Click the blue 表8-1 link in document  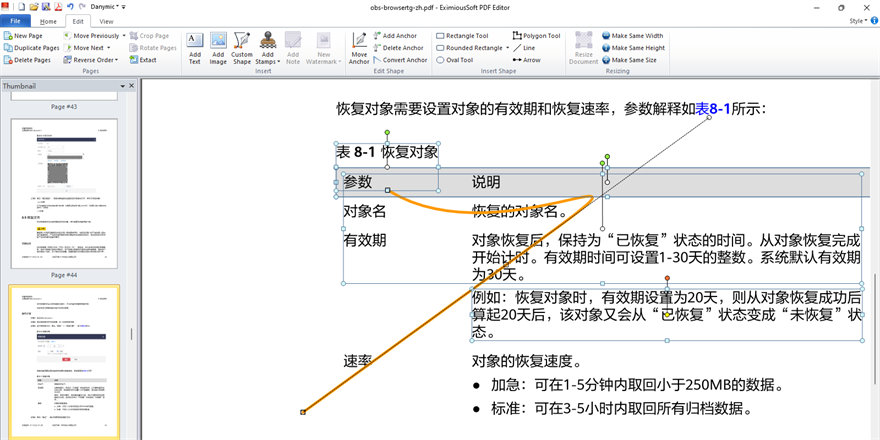713,109
